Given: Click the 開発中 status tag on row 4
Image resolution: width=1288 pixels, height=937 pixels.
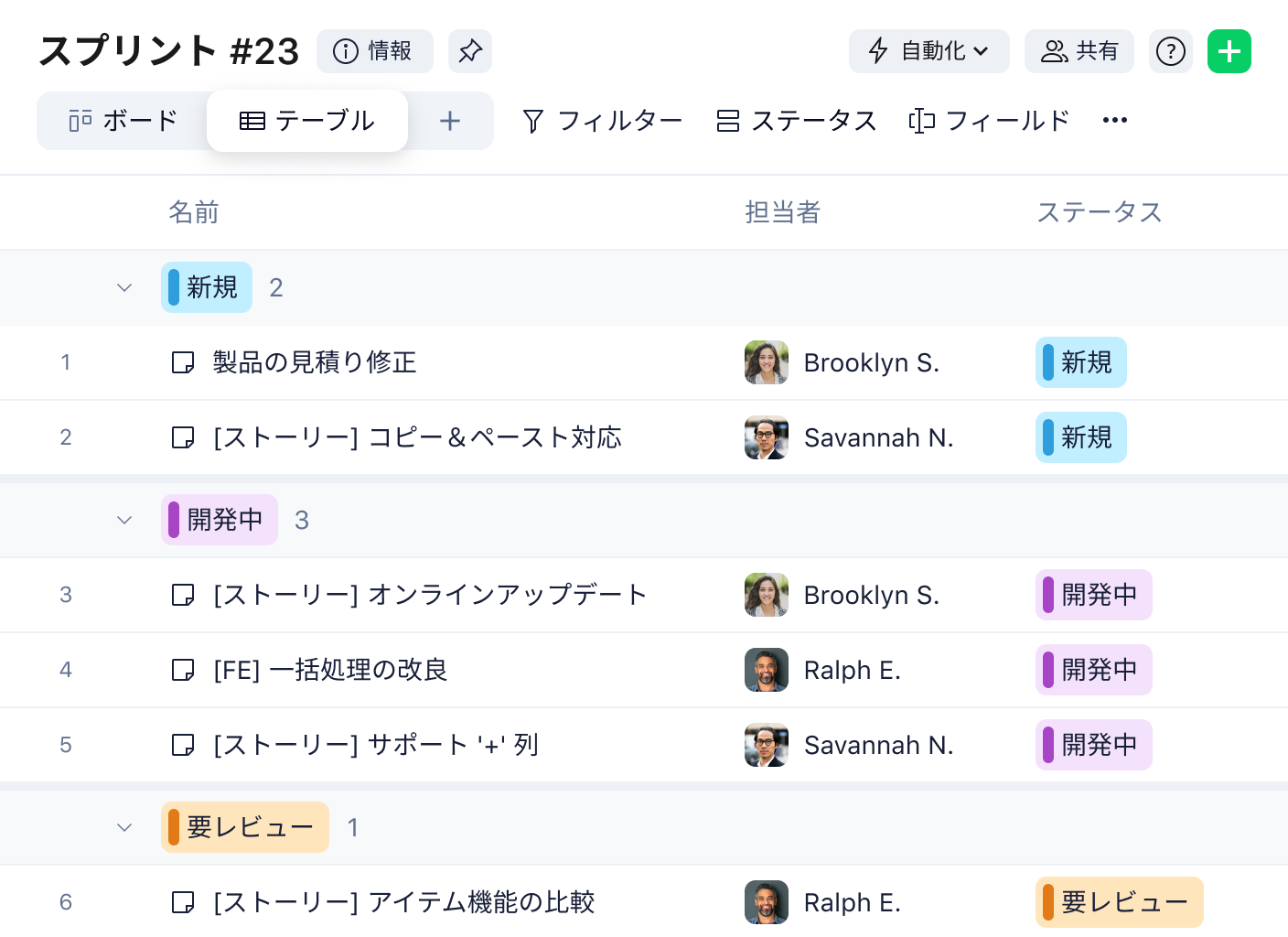Looking at the screenshot, I should pos(1093,670).
